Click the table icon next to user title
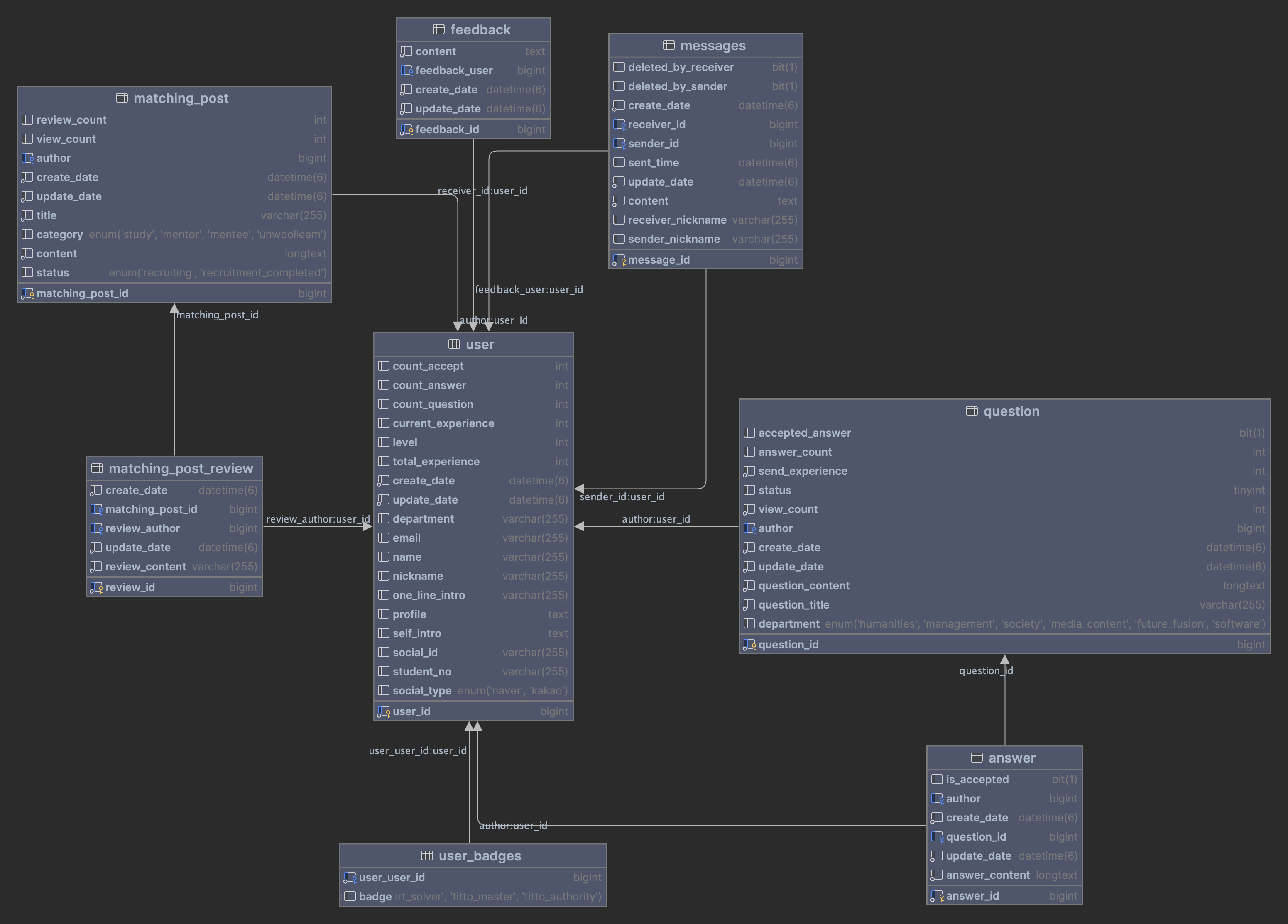 coord(454,345)
